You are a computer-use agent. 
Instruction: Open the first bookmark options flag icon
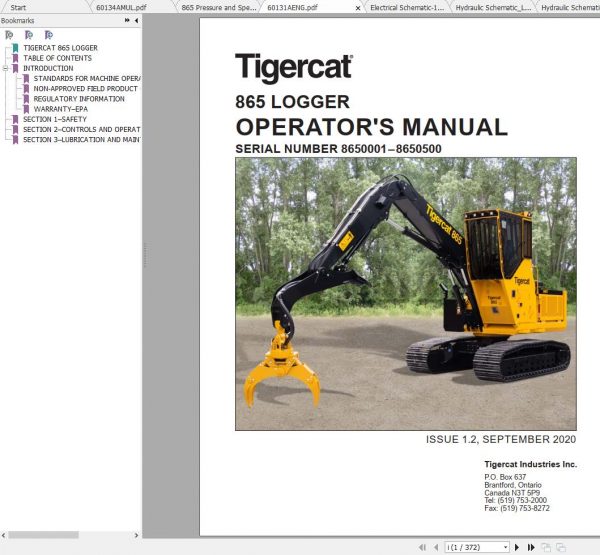point(9,35)
